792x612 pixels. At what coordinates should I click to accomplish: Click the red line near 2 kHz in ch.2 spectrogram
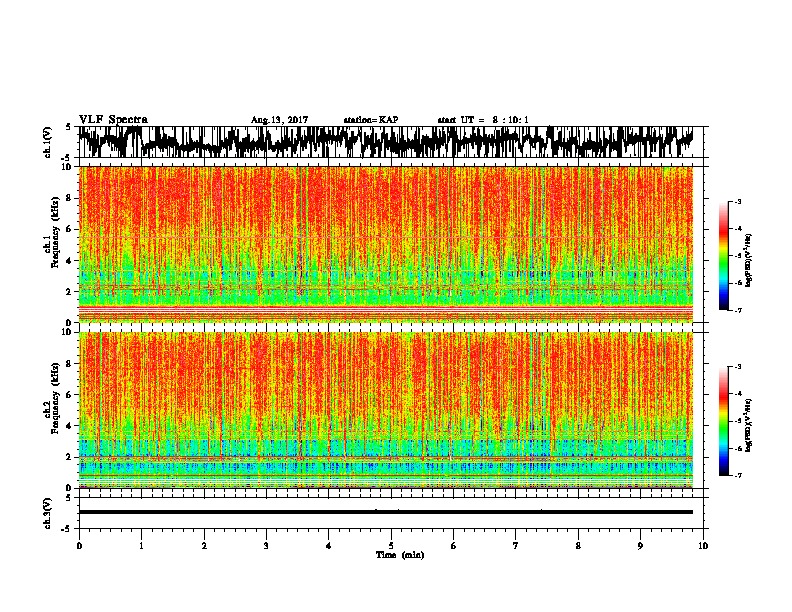[x=386, y=458]
